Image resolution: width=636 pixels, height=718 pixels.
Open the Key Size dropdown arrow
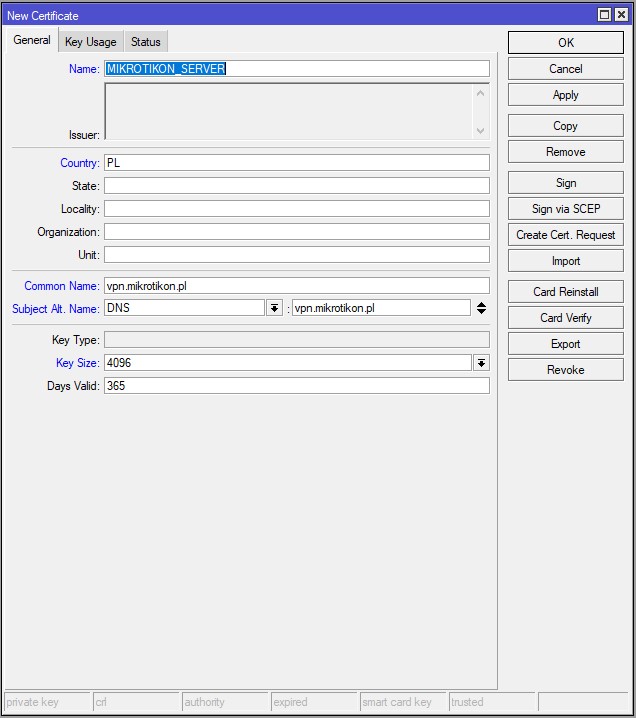[481, 363]
